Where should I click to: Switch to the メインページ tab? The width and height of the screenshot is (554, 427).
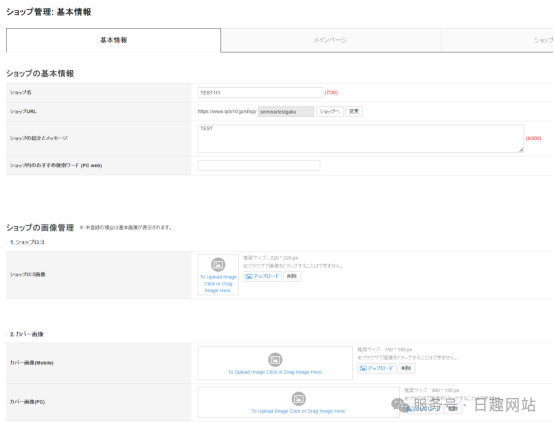point(330,40)
